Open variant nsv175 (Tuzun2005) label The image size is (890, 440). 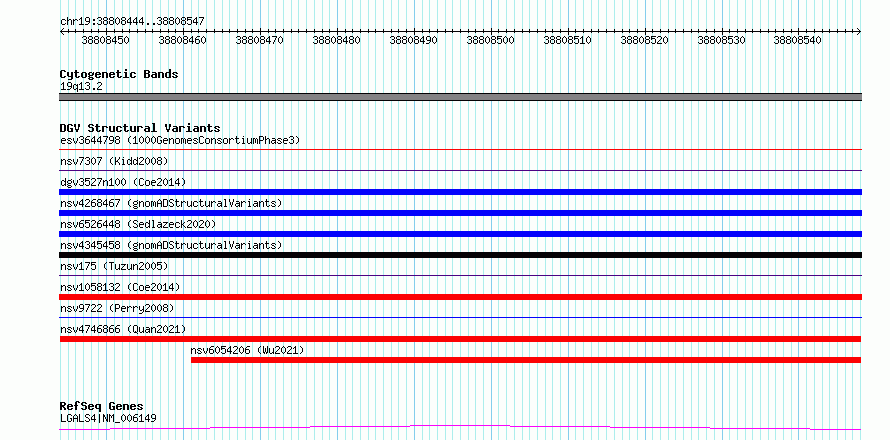click(x=114, y=266)
